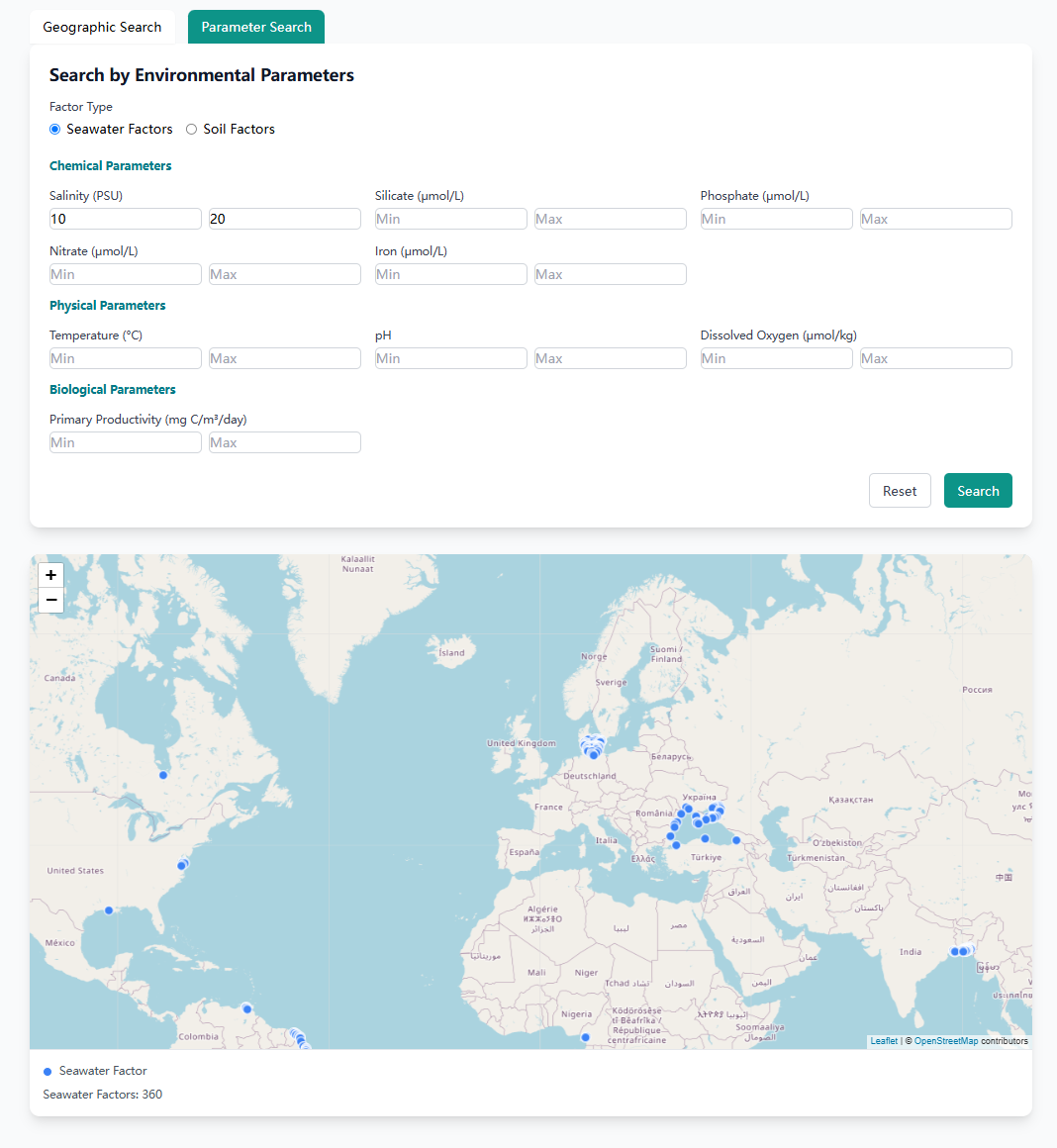
Task: Click the 'Search by Environmental Parameters' heading
Action: (201, 75)
